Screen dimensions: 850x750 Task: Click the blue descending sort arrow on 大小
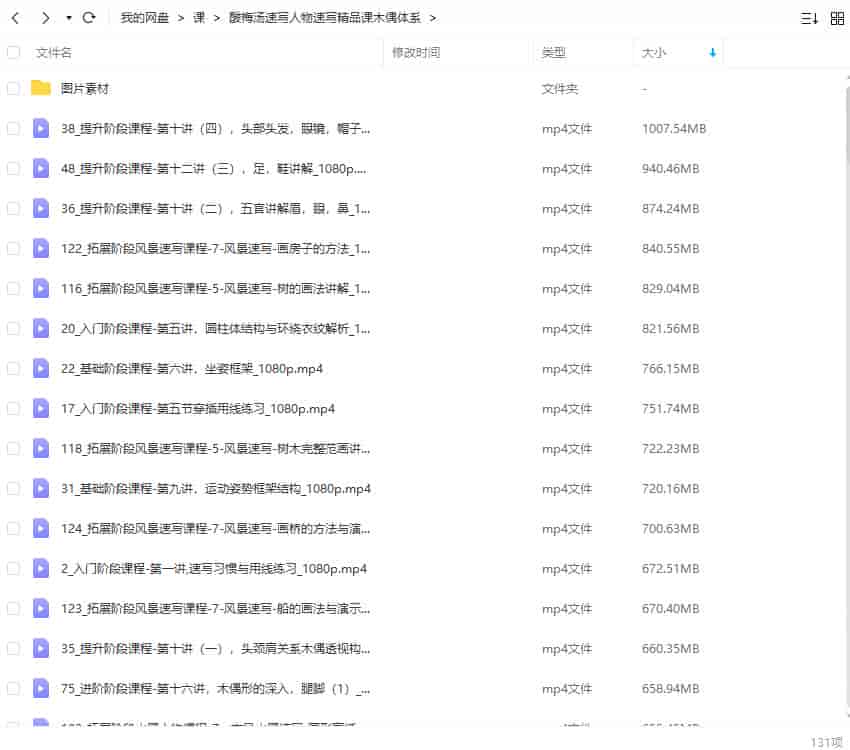click(710, 53)
